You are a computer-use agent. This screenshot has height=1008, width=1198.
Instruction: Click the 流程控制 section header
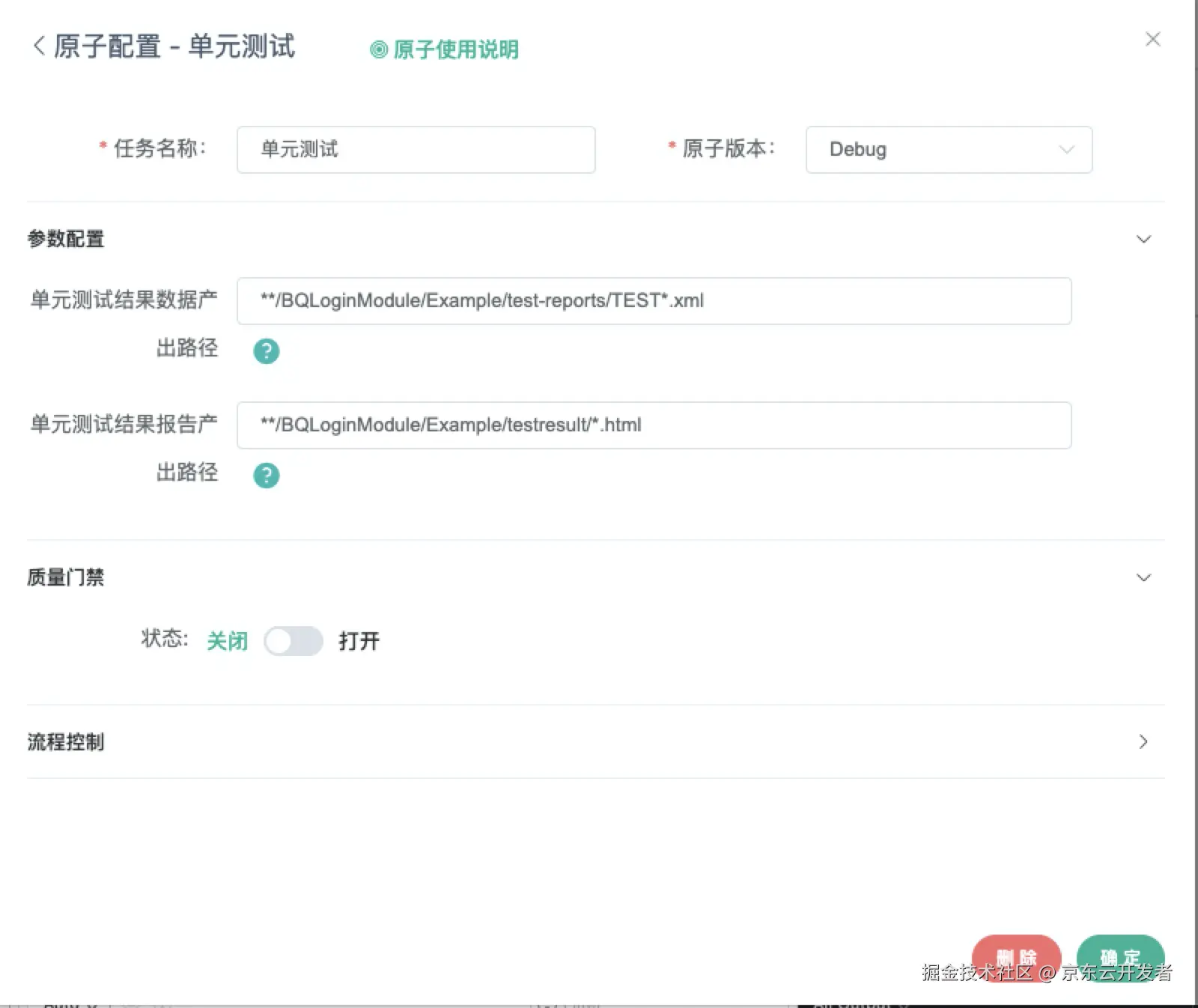pos(595,741)
